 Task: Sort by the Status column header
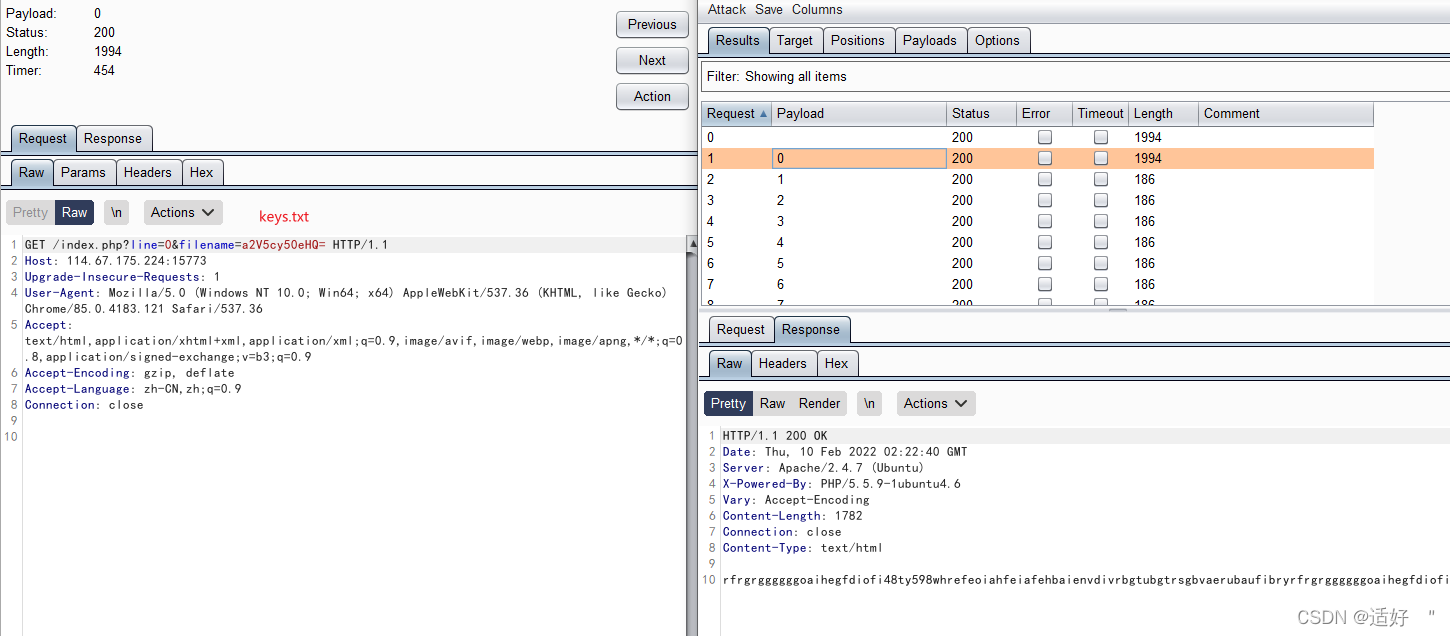(x=981, y=113)
